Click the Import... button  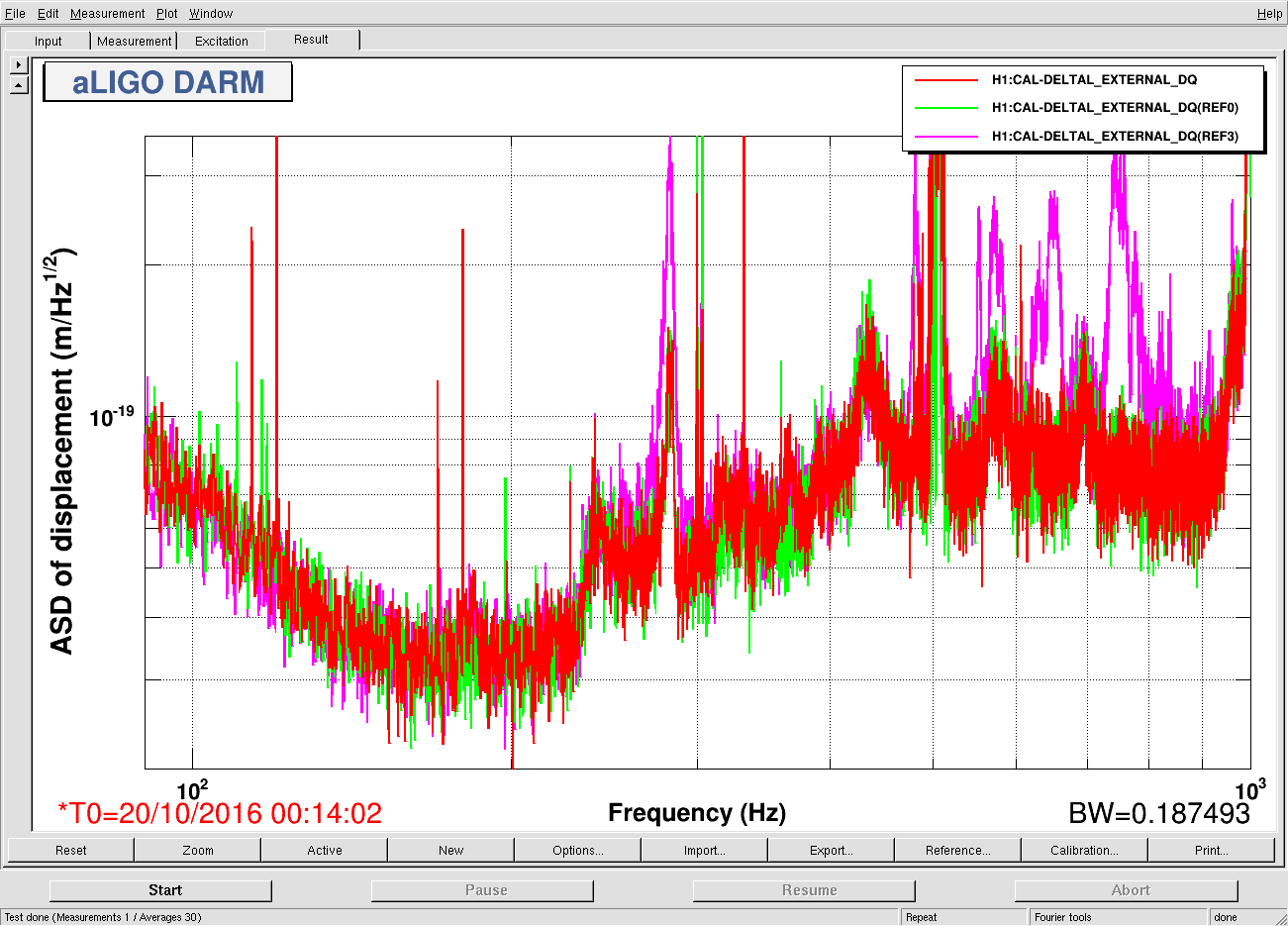705,850
